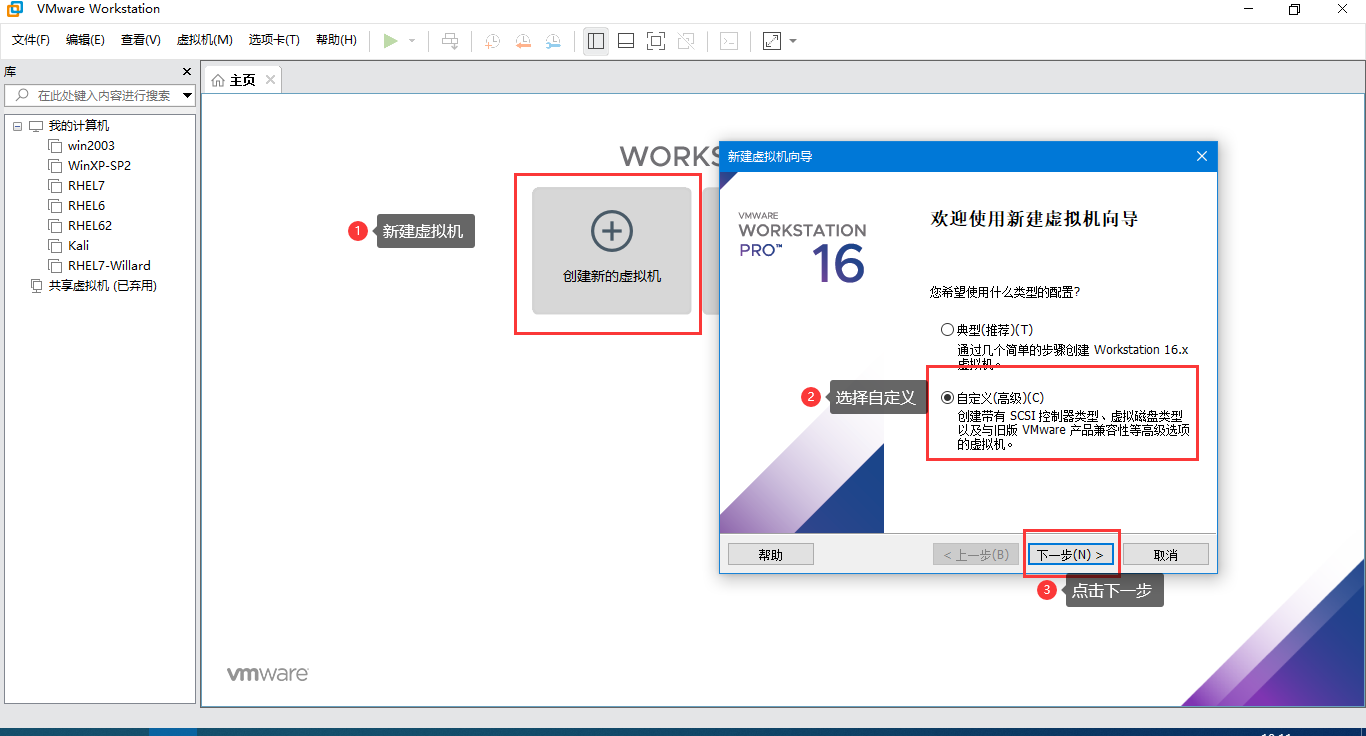Close the 库 library panel
1366x736 pixels.
(x=186, y=72)
